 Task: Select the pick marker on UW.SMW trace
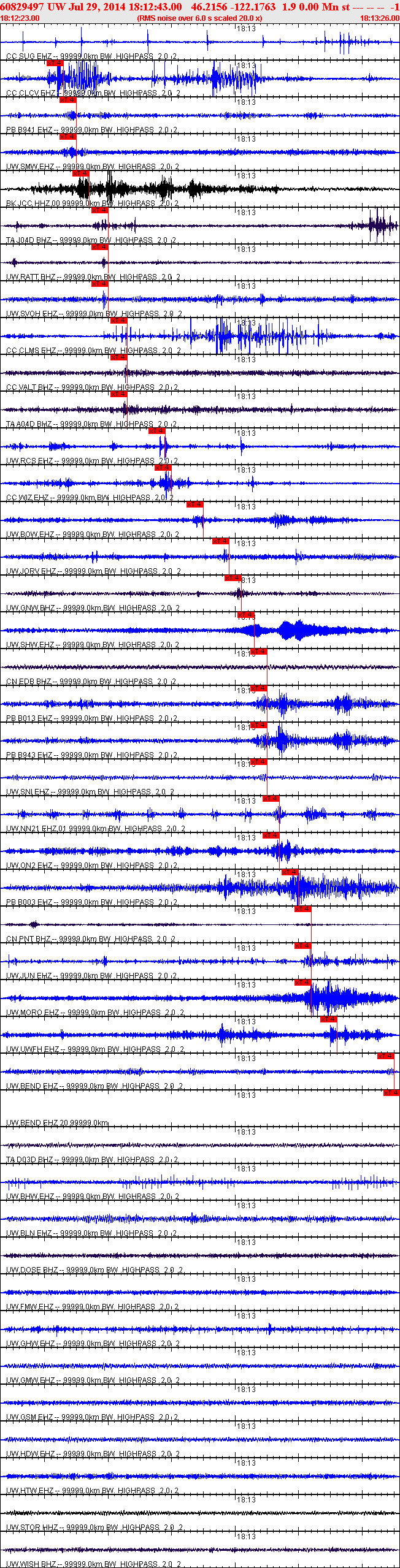tap(68, 137)
